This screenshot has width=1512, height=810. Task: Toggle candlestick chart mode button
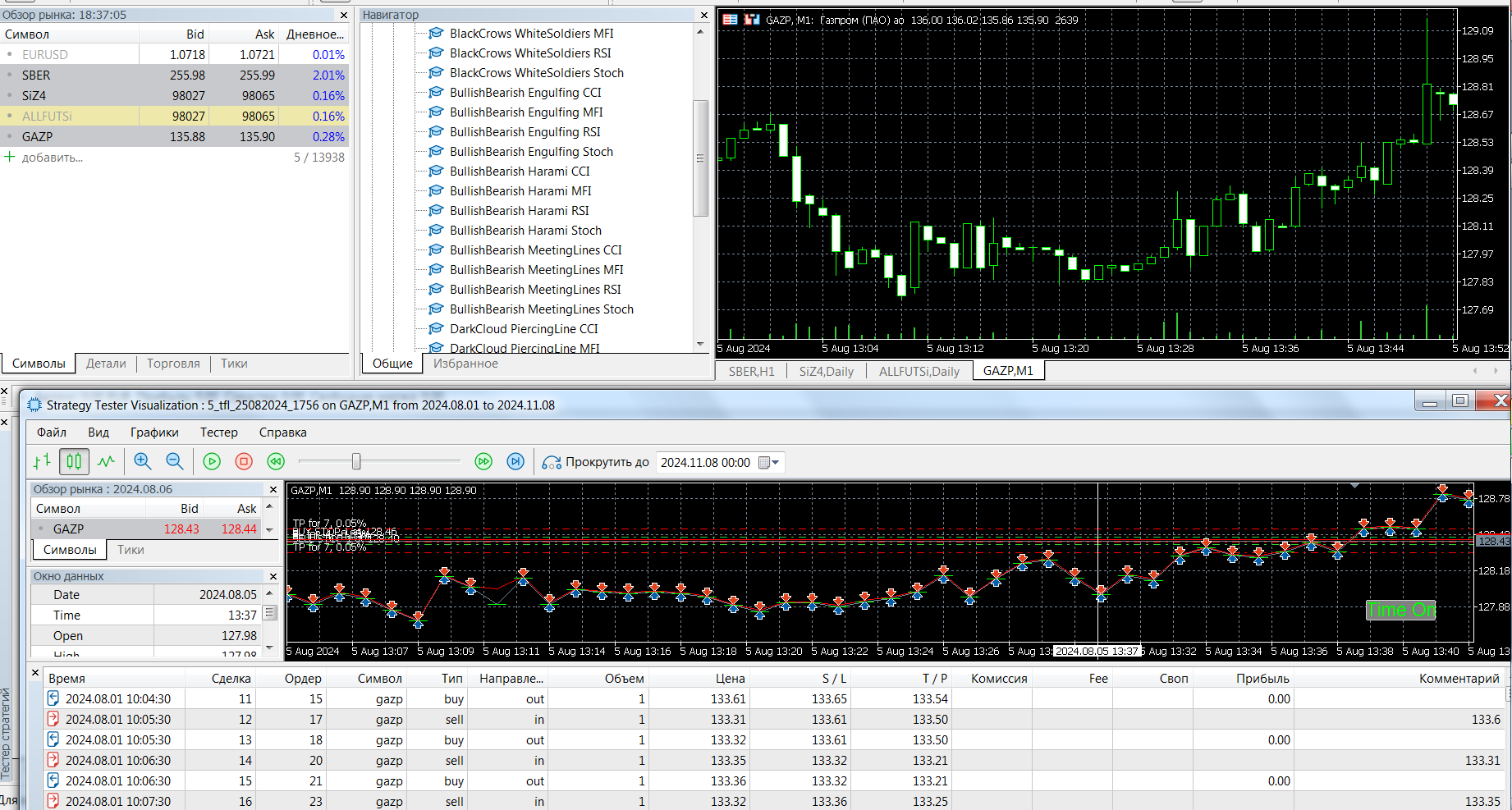(x=74, y=462)
